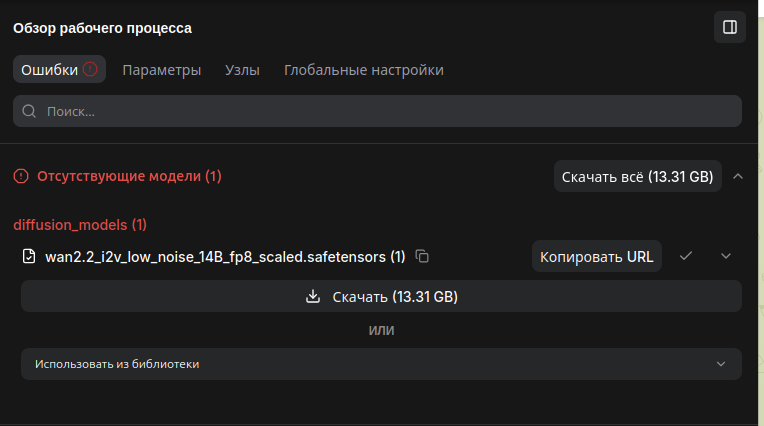764x426 pixels.
Task: Download the model with Скачать (13.31 GB)
Action: click(x=381, y=296)
